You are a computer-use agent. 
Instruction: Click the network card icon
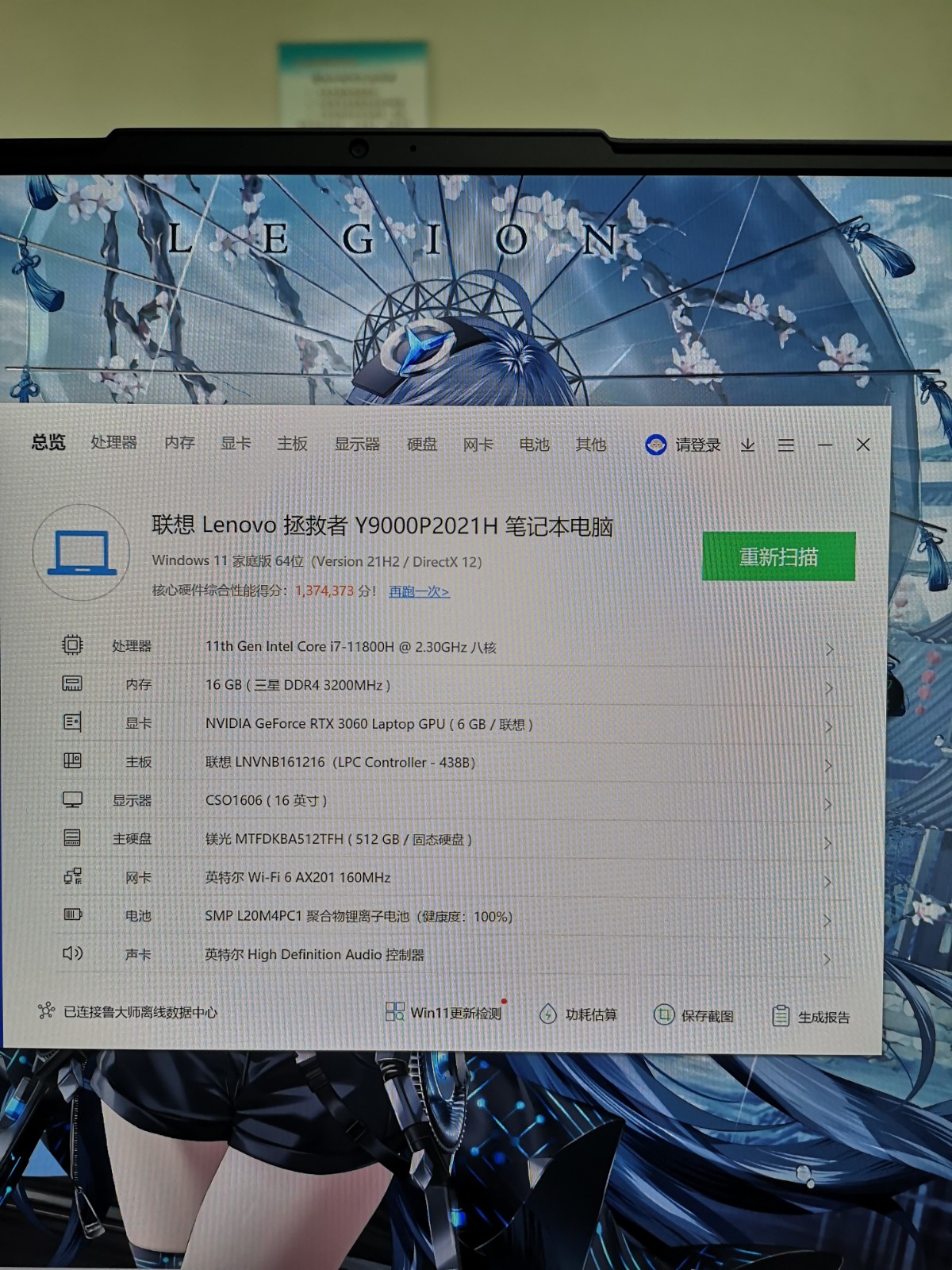(x=72, y=876)
